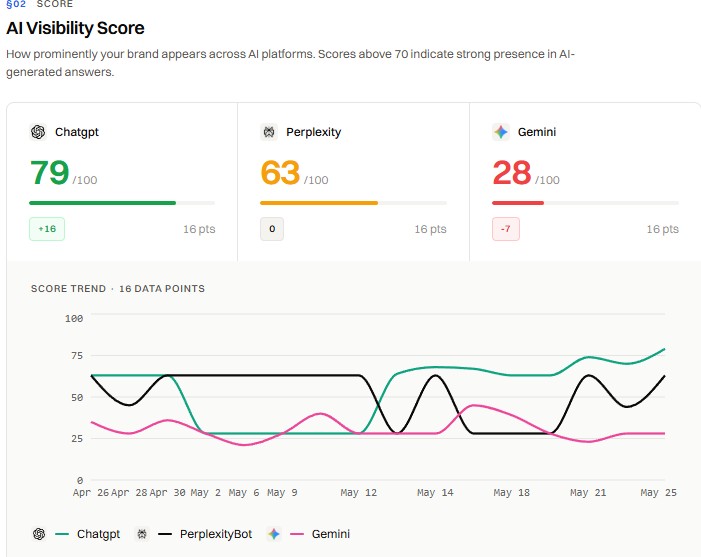701x557 pixels.
Task: Click the 75 y-axis label
Action: [x=77, y=356]
